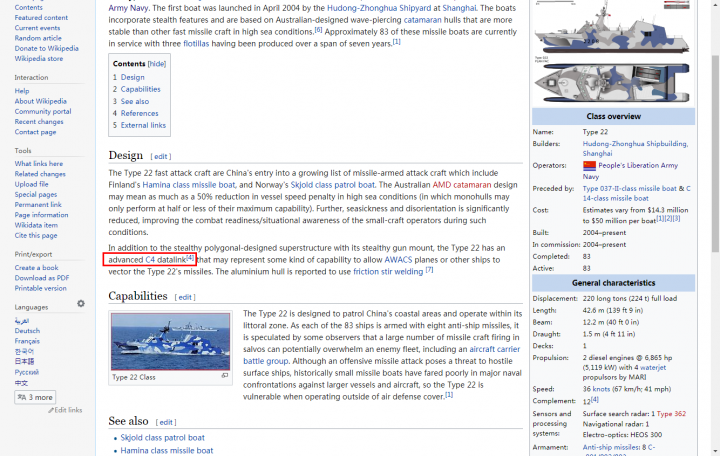This screenshot has width=720, height=456.
Task: Click the China flag icon beside Operators
Action: coord(589,165)
